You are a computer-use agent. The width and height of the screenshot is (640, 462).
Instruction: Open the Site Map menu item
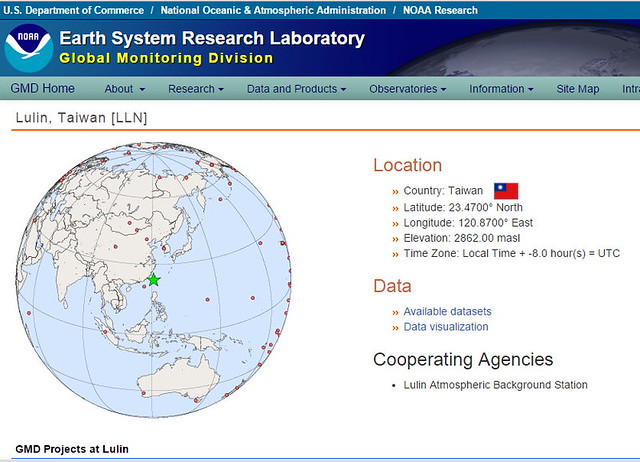click(578, 89)
